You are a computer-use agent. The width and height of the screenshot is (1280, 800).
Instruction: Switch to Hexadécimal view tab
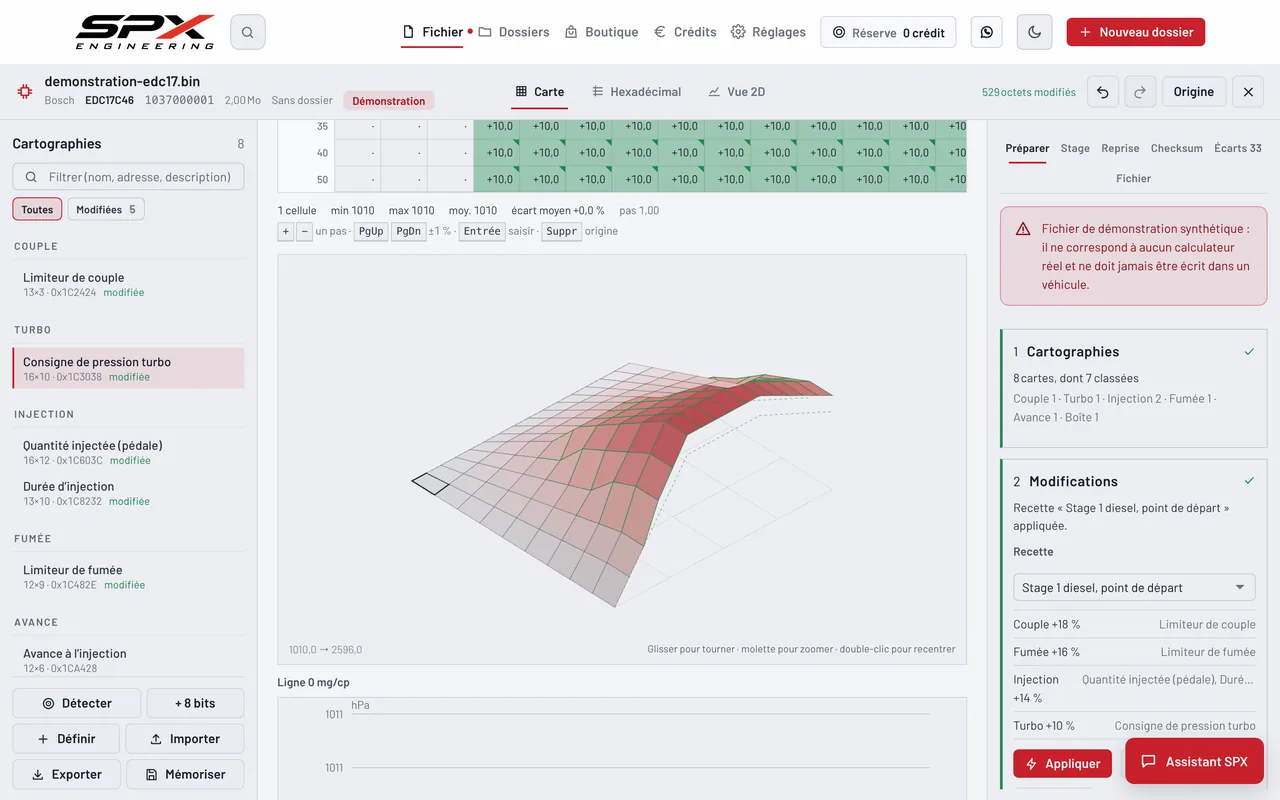(x=637, y=92)
